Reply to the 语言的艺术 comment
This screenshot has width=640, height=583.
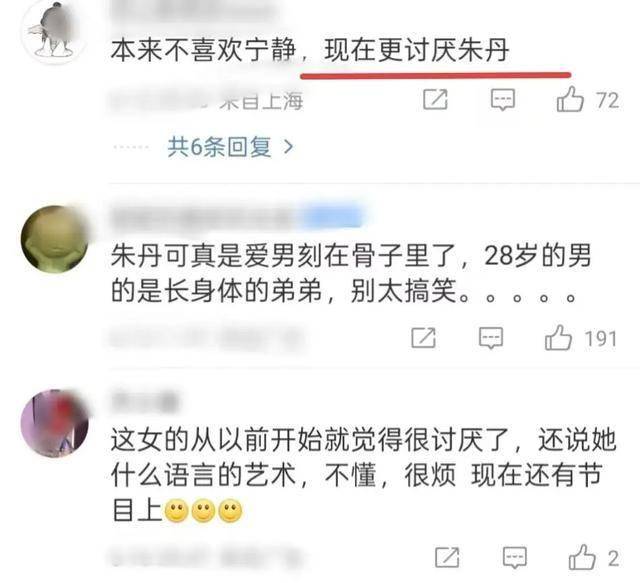click(x=515, y=558)
